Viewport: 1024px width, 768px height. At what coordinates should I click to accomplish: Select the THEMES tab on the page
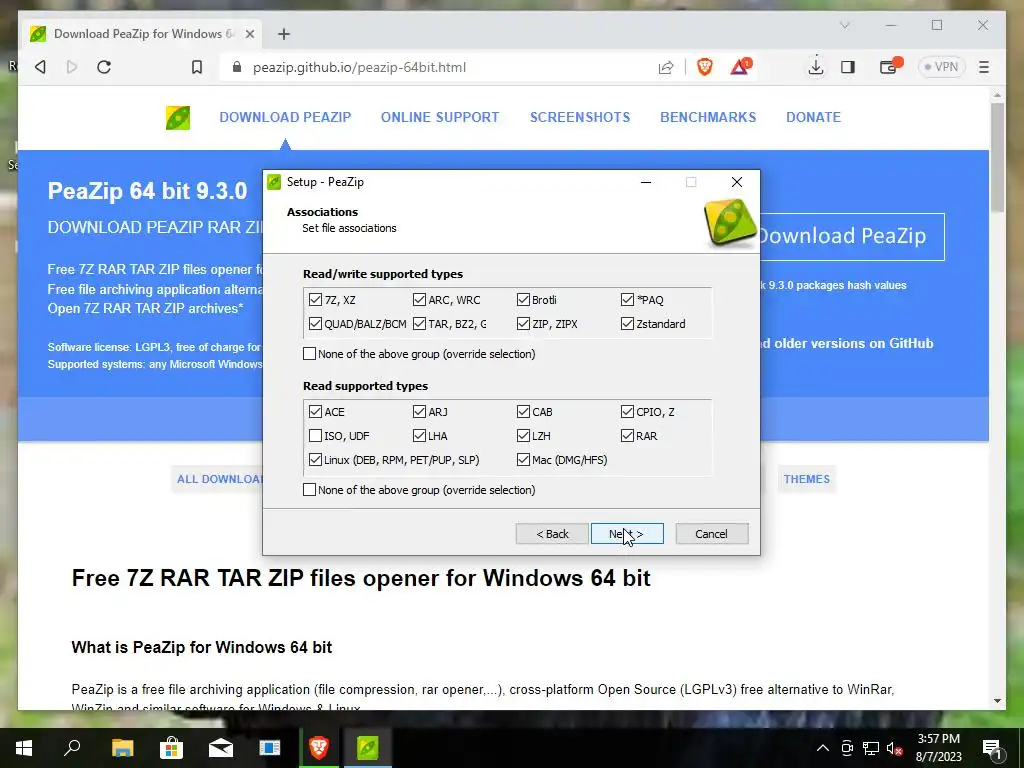coord(807,479)
